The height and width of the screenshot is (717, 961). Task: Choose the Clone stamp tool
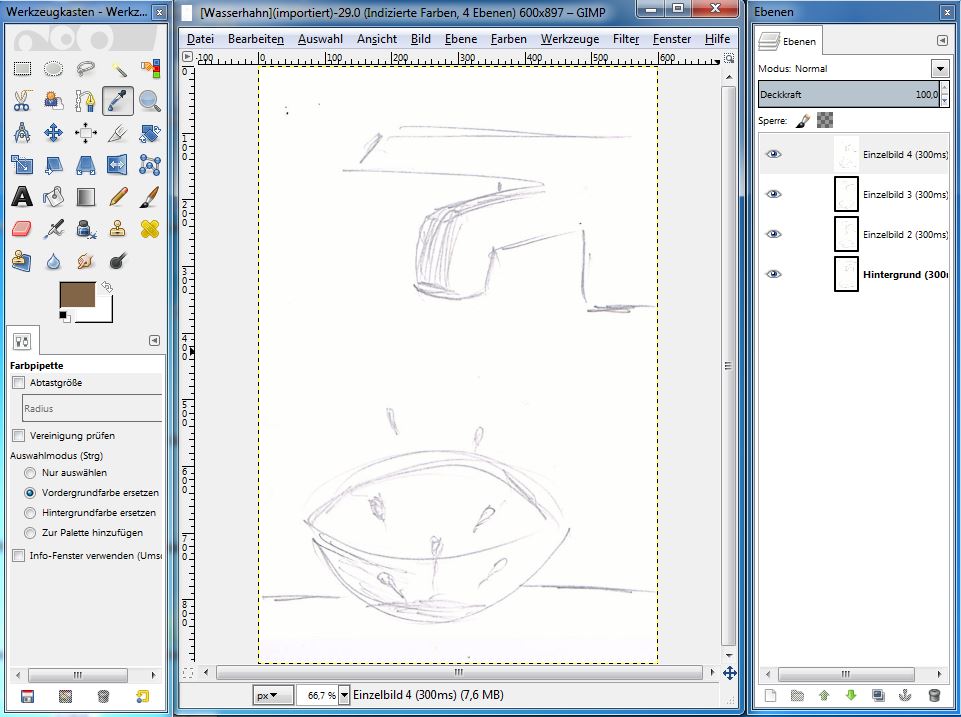(120, 229)
